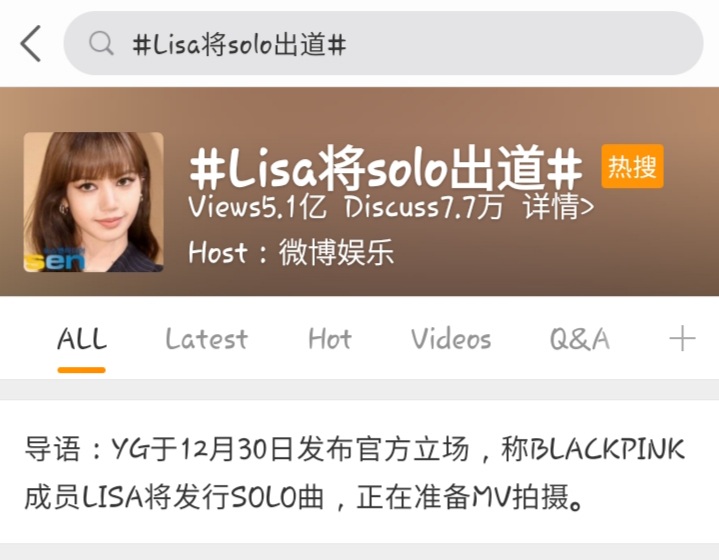719x560 pixels.
Task: Tap the plus icon beside Q&A tab
Action: click(682, 338)
